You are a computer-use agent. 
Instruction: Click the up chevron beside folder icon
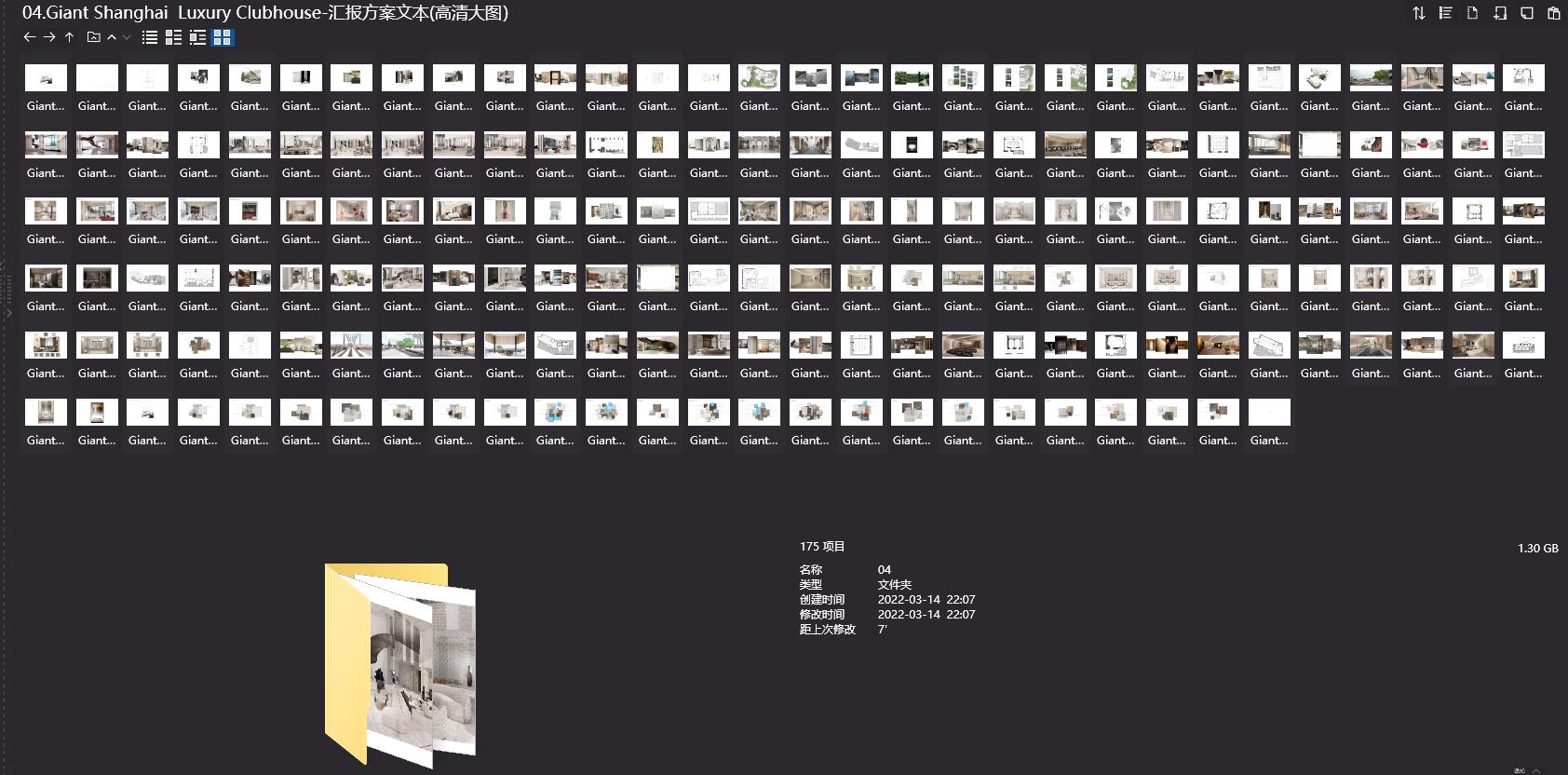point(112,37)
